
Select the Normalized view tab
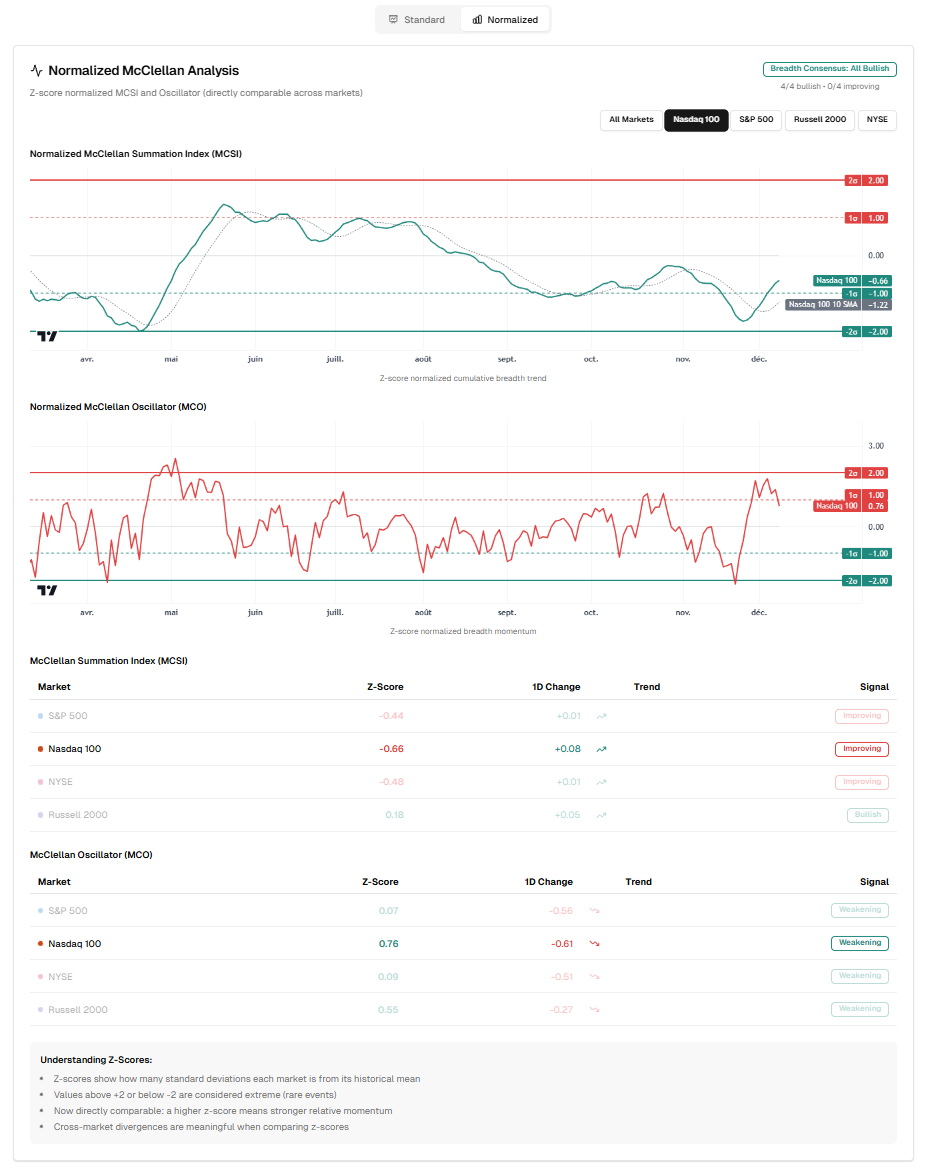point(505,19)
